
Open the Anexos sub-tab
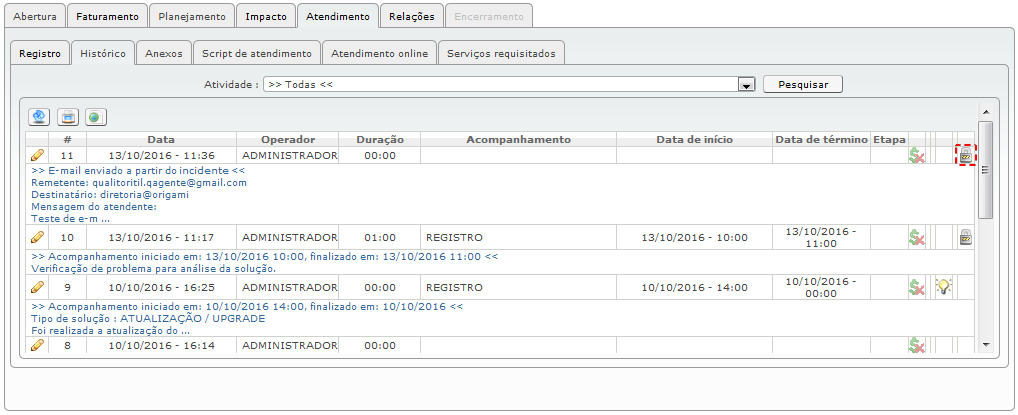[163, 53]
